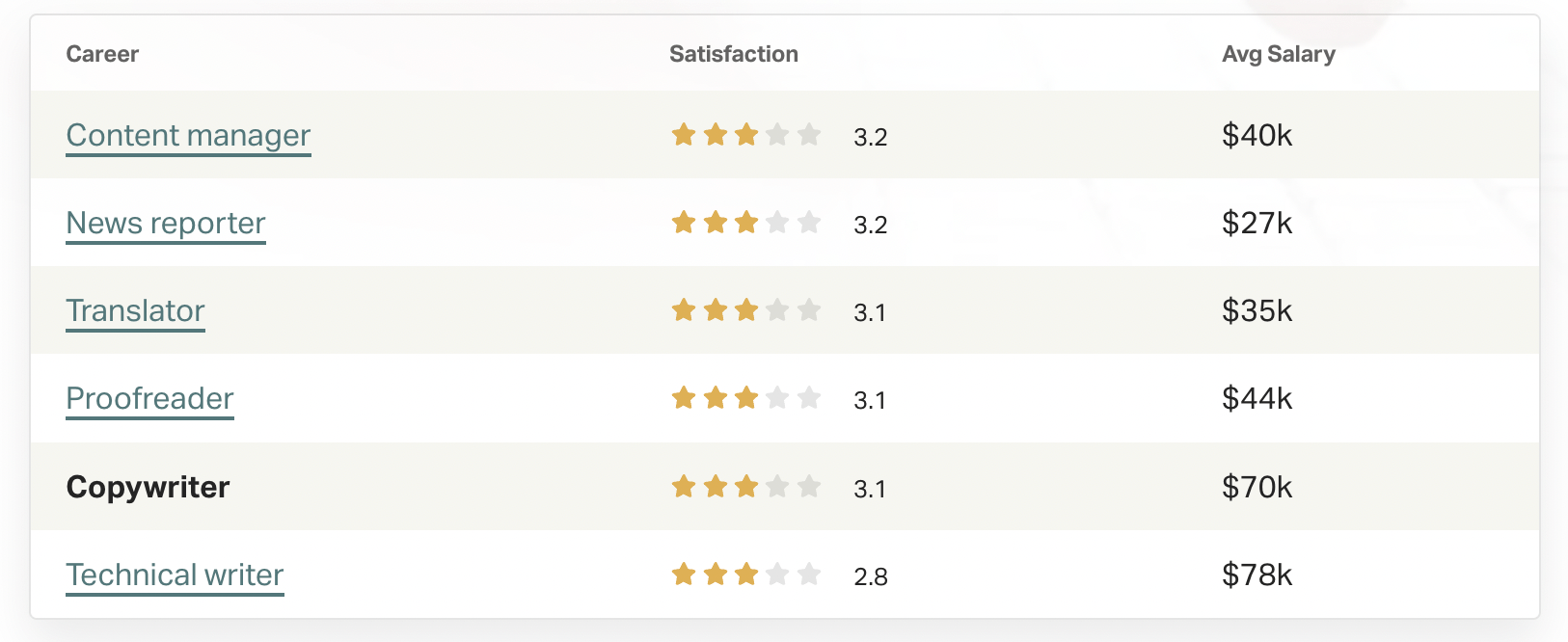
Task: Click the first gold star for Technical writer
Action: click(684, 575)
